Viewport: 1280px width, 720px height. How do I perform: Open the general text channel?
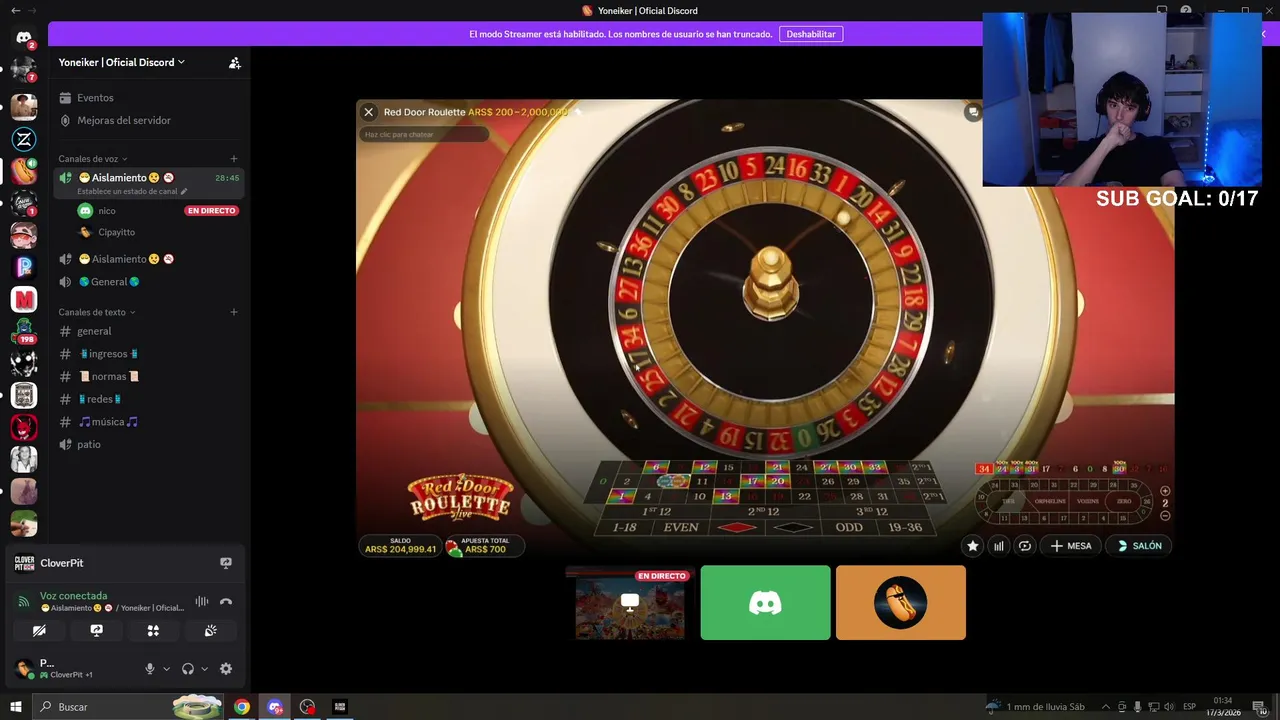pyautogui.click(x=148, y=331)
